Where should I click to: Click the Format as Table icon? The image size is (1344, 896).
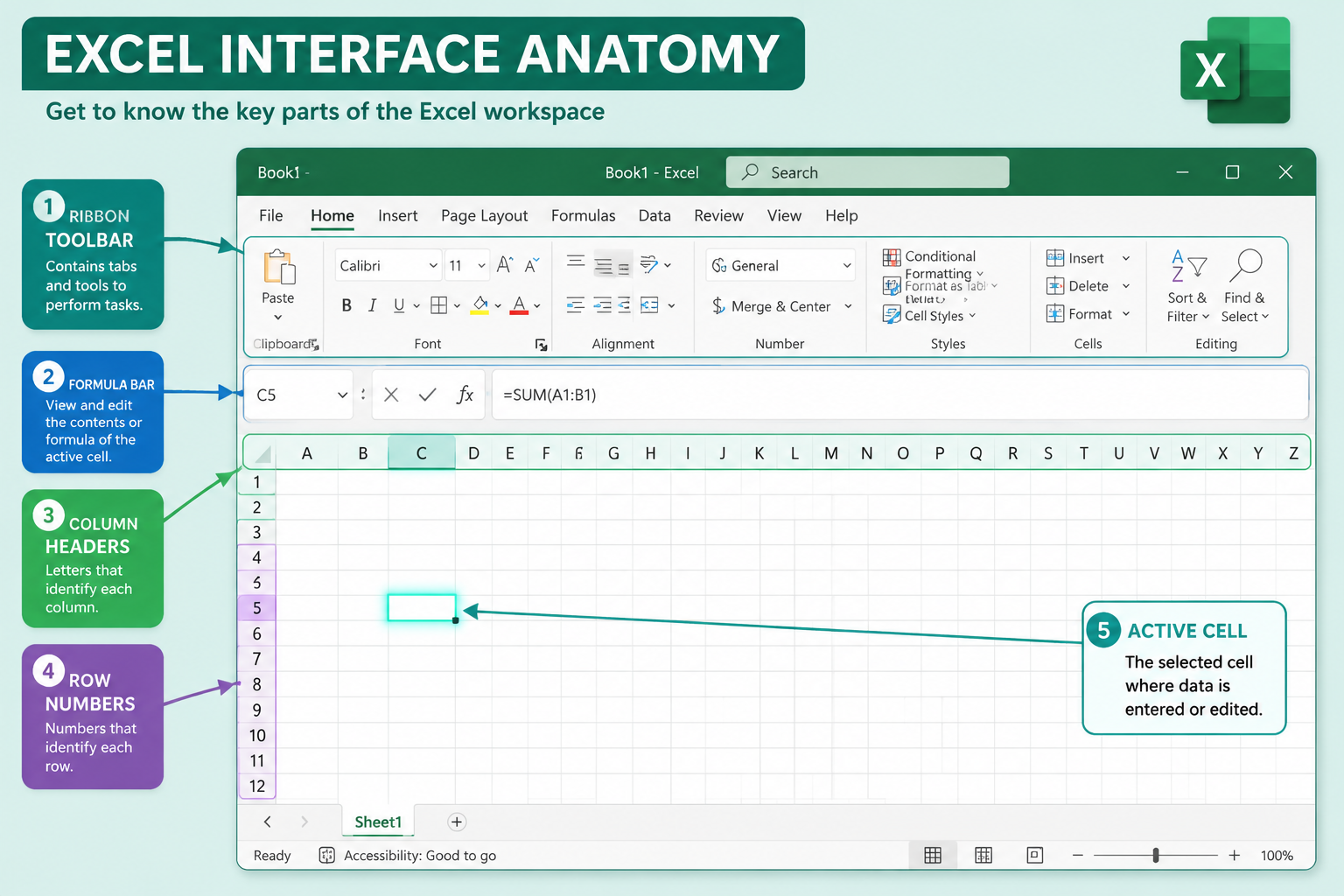[892, 286]
